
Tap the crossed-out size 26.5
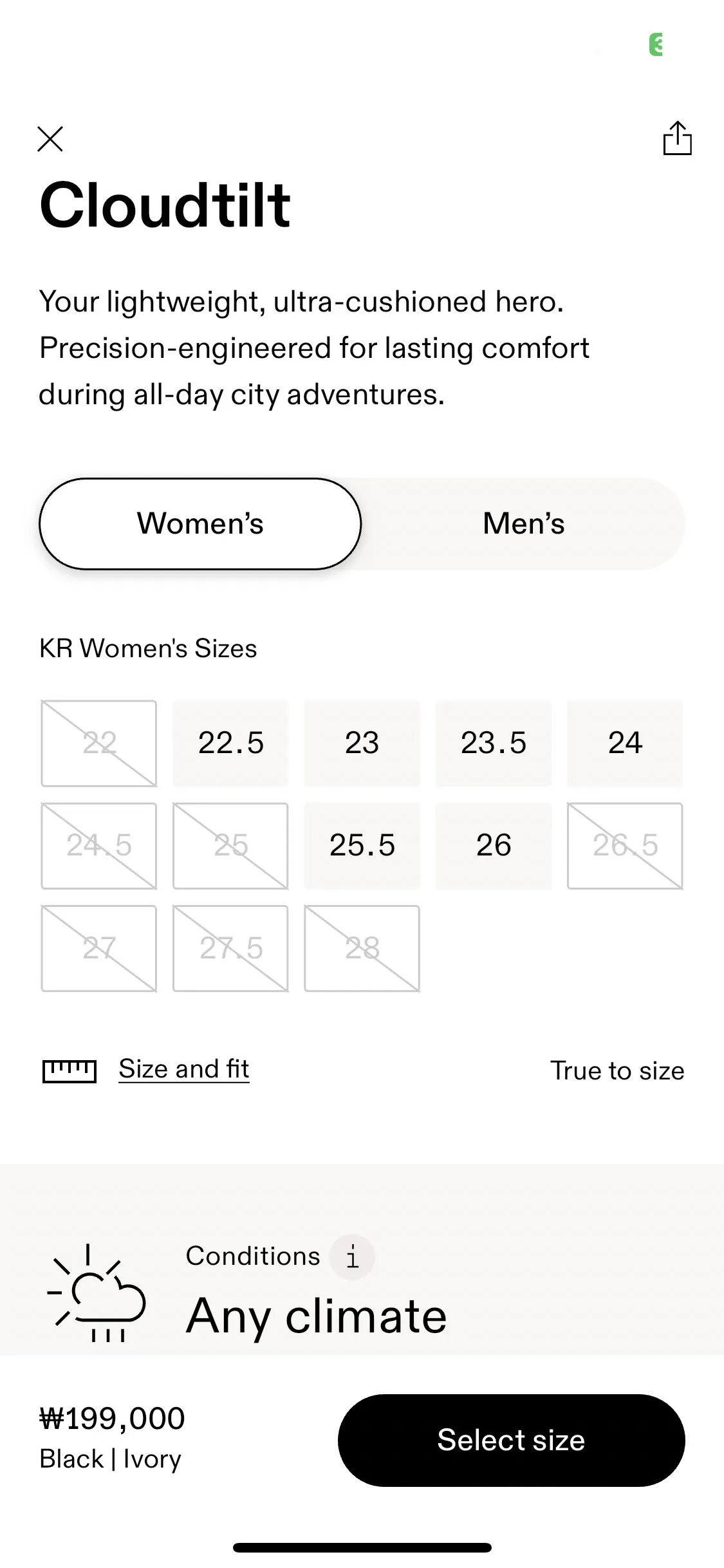pyautogui.click(x=625, y=846)
